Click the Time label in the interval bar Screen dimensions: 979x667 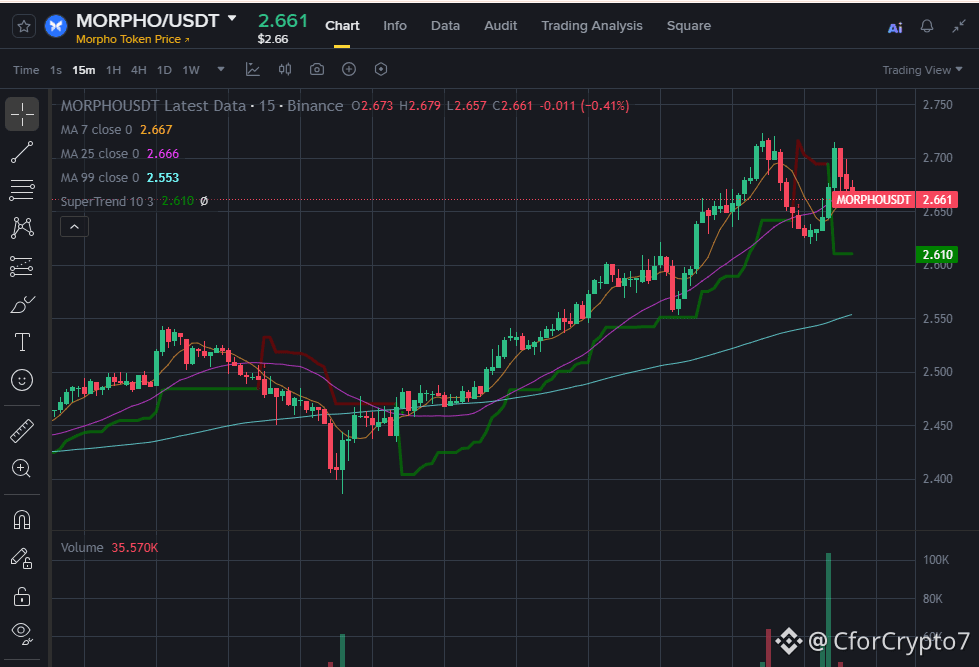pyautogui.click(x=26, y=70)
